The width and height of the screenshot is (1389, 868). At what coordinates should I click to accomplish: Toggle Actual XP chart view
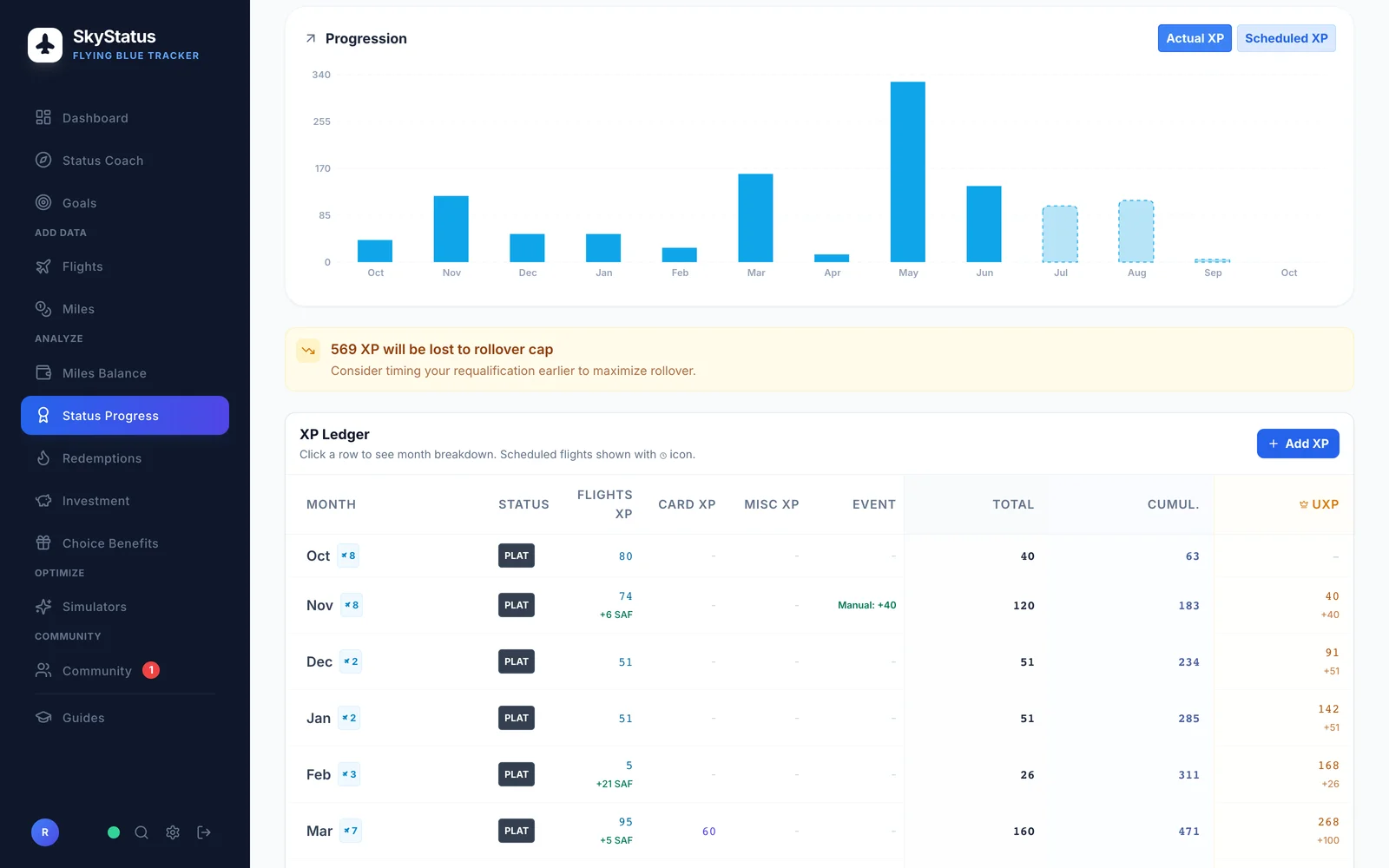click(1195, 38)
